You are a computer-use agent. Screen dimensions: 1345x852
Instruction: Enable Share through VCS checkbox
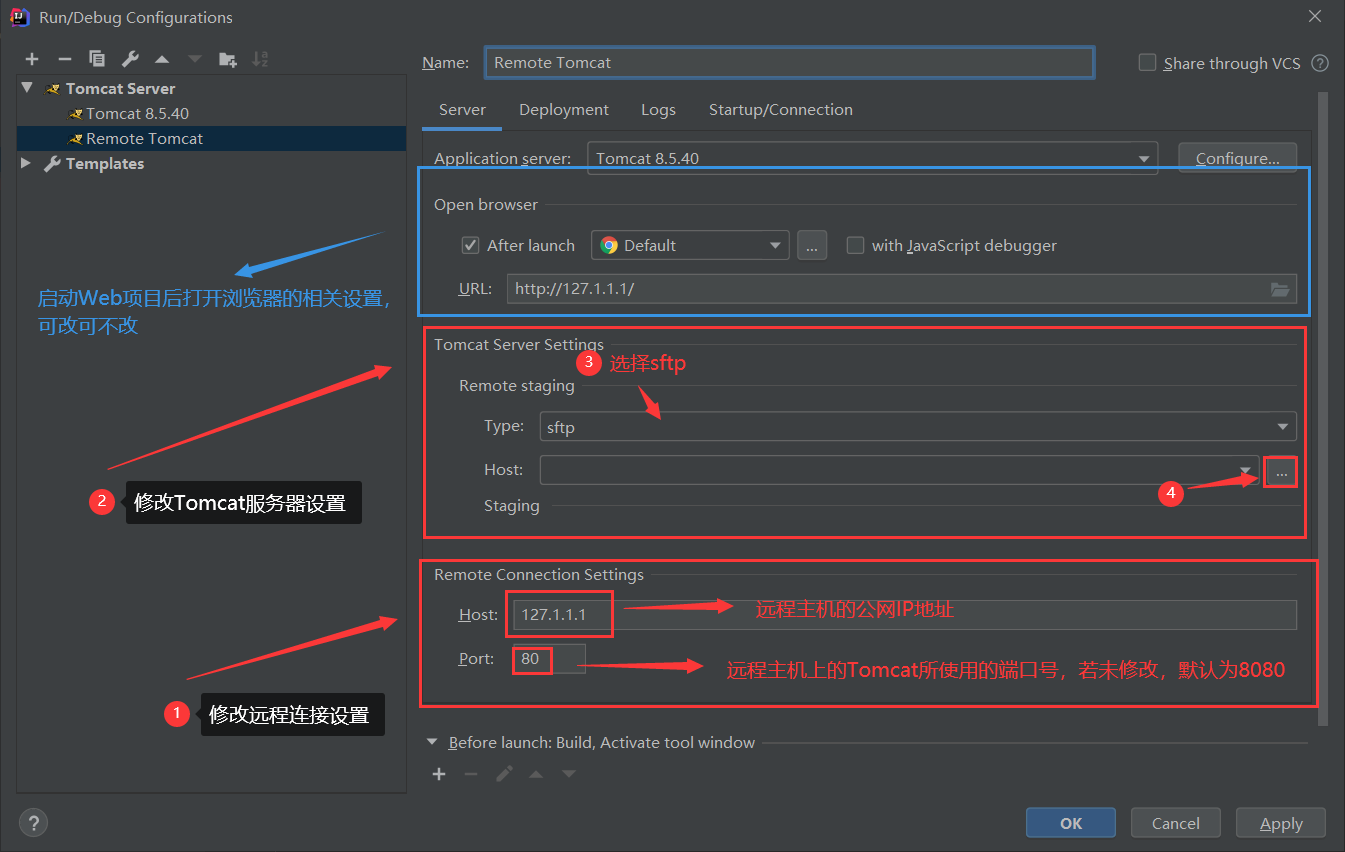tap(1147, 62)
